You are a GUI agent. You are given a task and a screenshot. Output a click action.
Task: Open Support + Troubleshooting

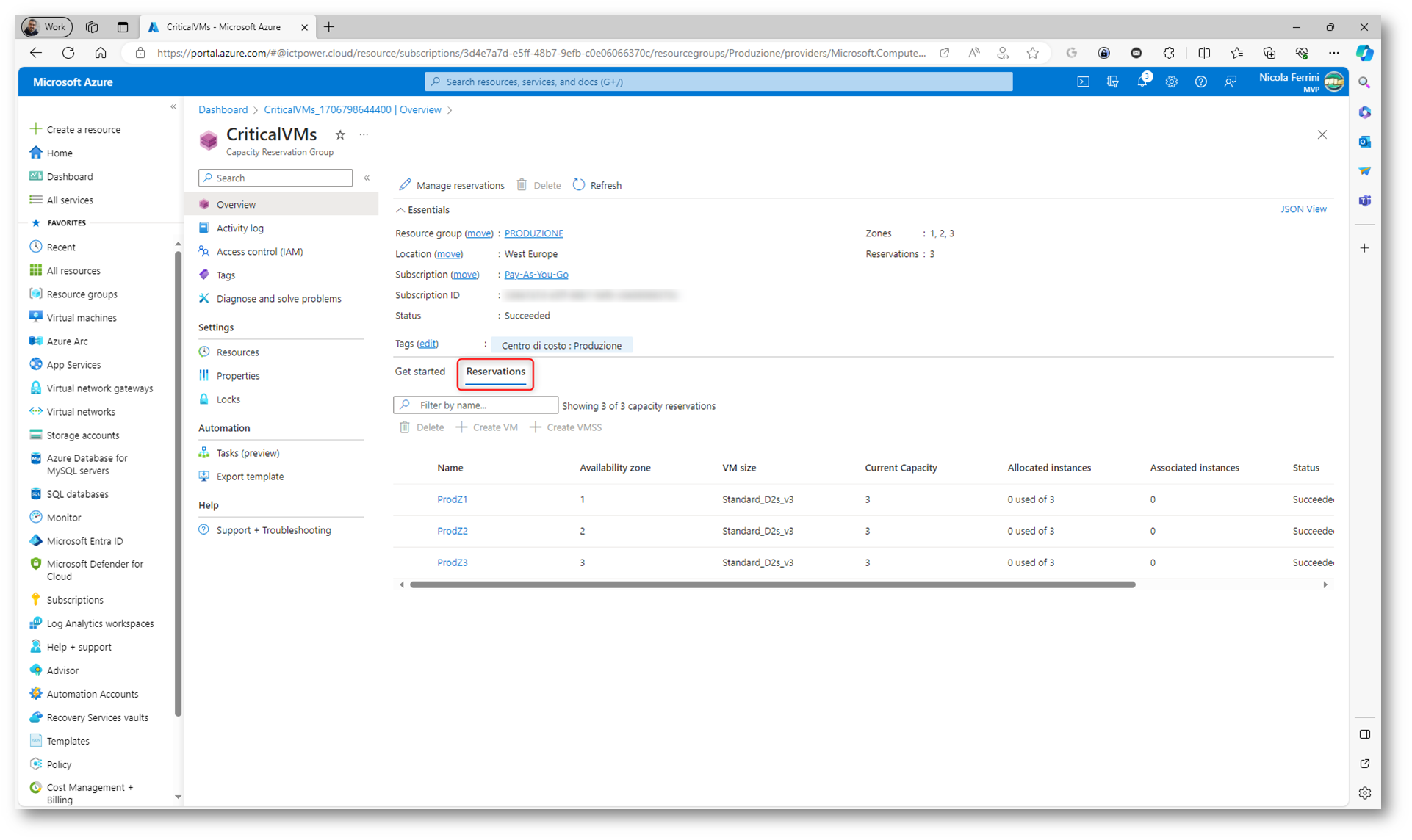click(x=273, y=530)
